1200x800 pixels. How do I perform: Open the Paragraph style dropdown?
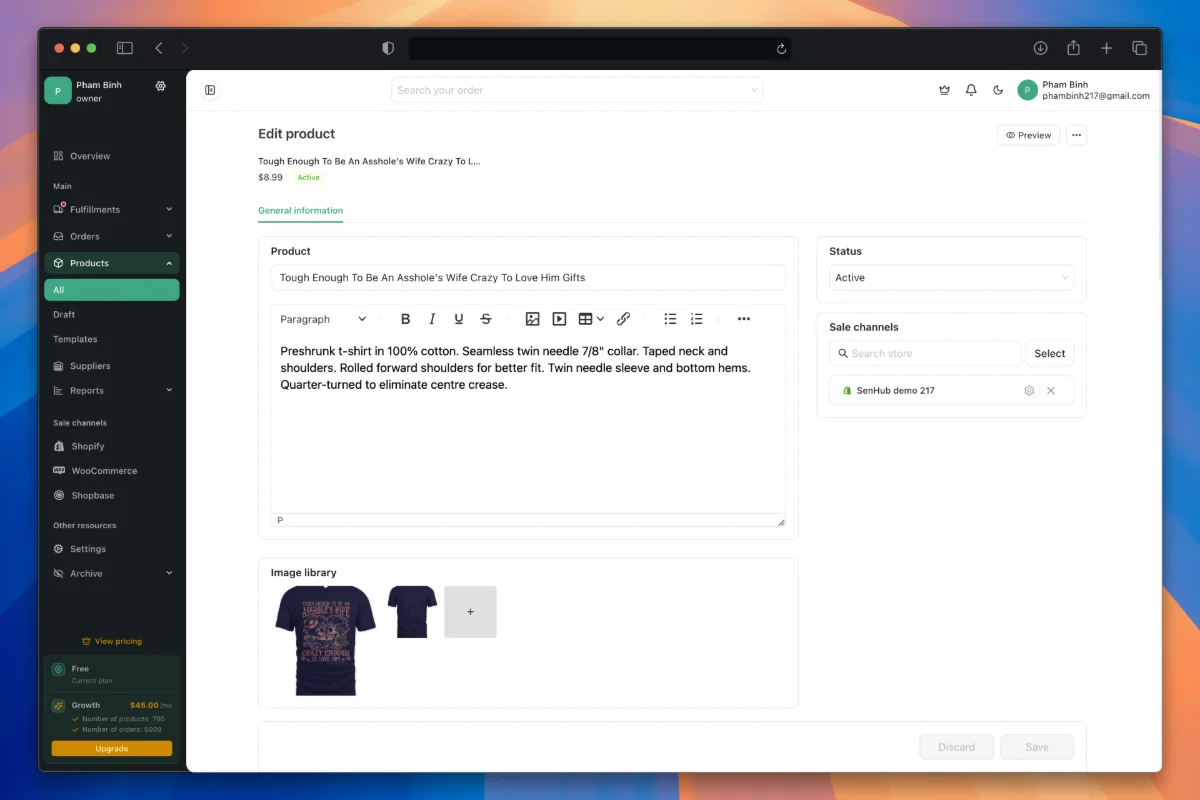coord(322,318)
